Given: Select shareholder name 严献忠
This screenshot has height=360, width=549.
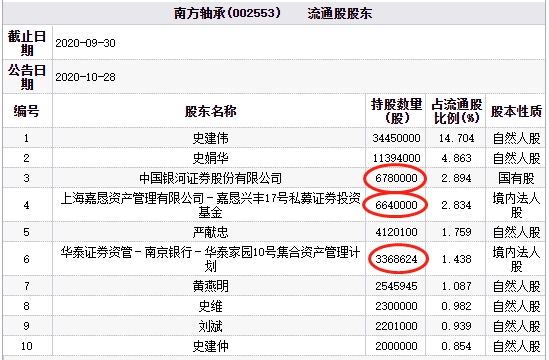Looking at the screenshot, I should pos(210,232).
